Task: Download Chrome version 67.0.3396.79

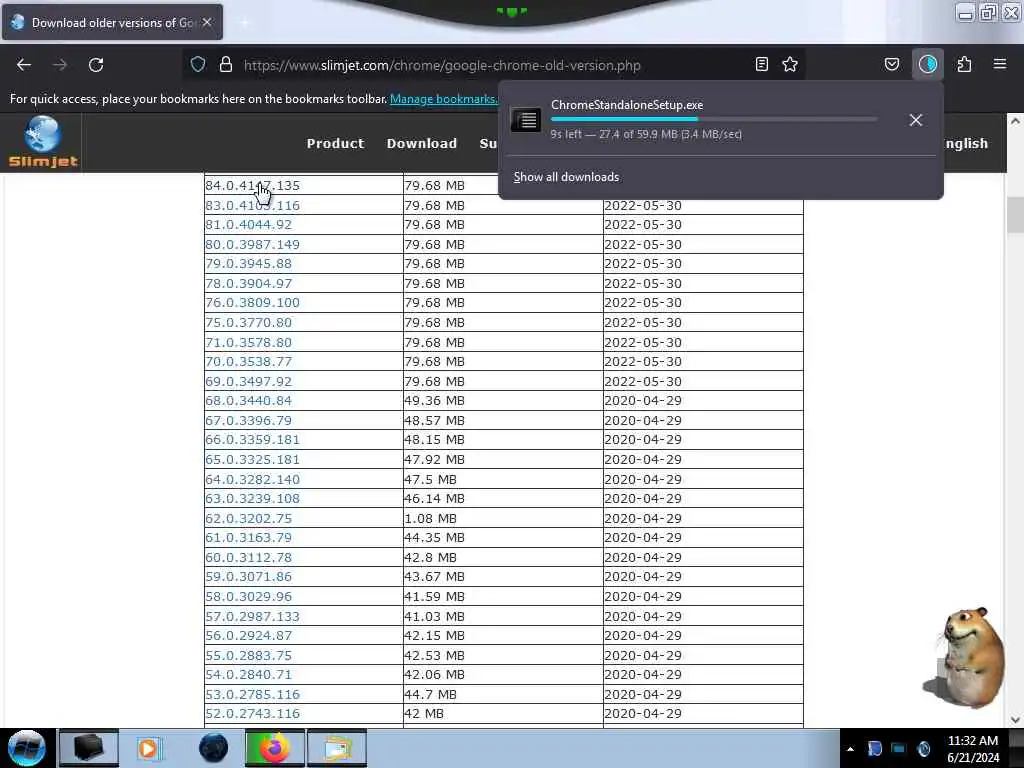Action: (248, 421)
